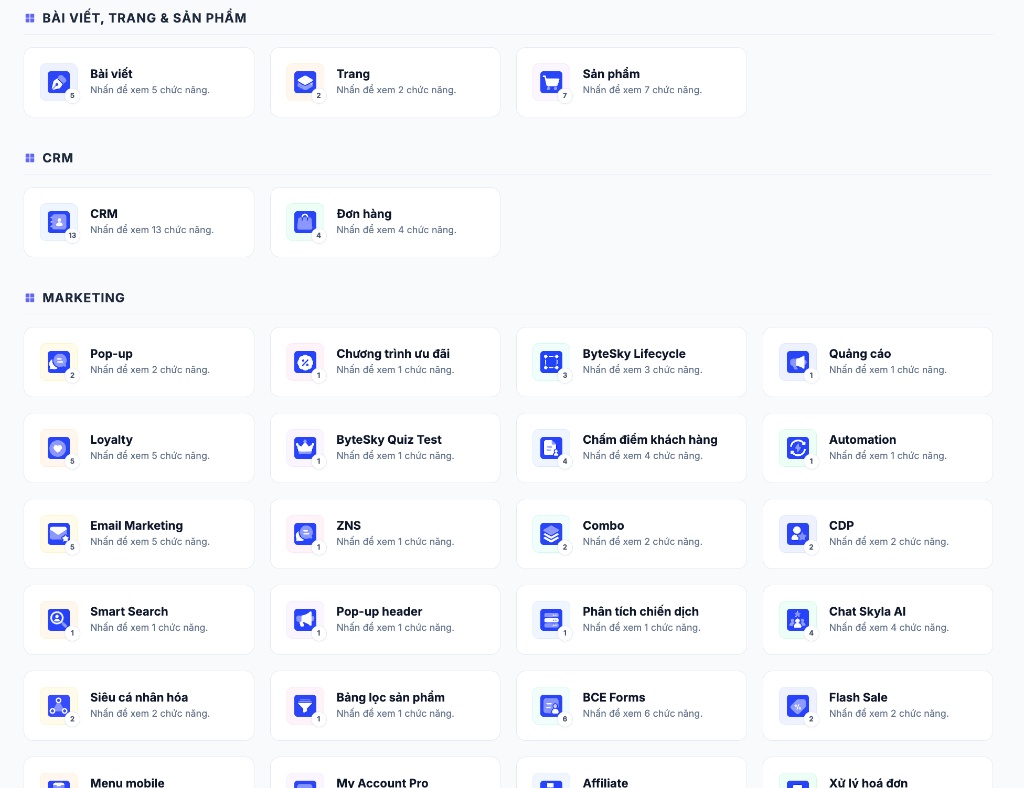
Task: Open the Sản phẩm title
Action: 611,74
